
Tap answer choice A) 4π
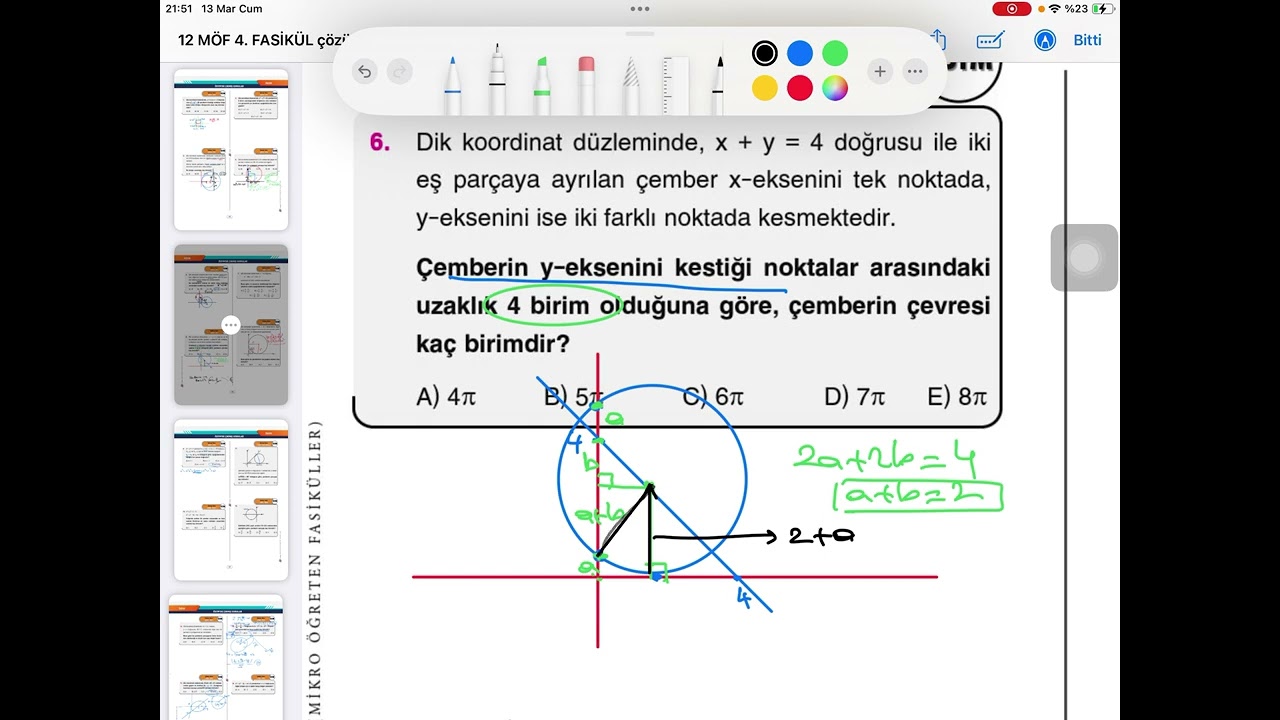click(446, 397)
